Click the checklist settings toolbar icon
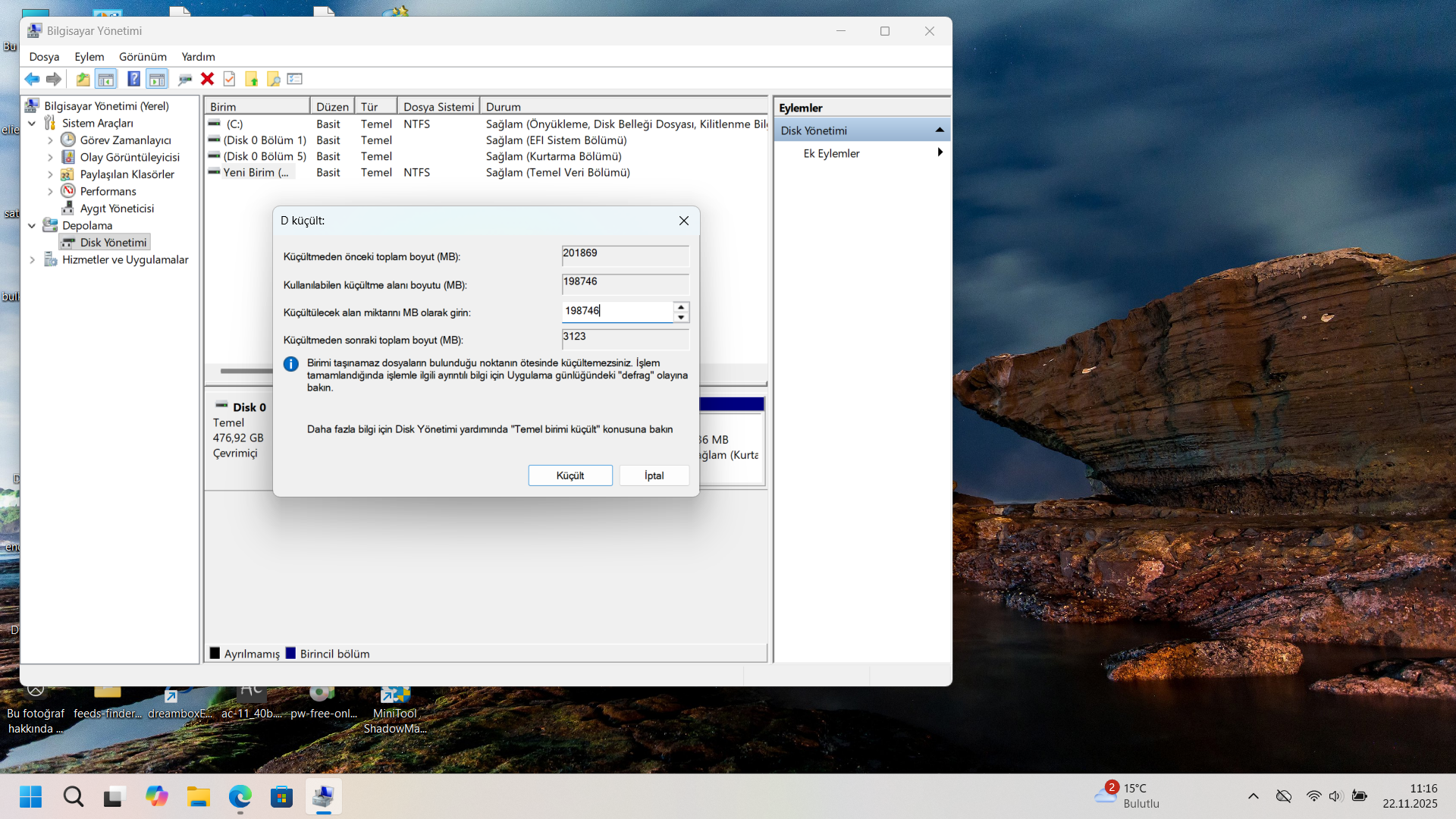1456x819 pixels. 295,79
